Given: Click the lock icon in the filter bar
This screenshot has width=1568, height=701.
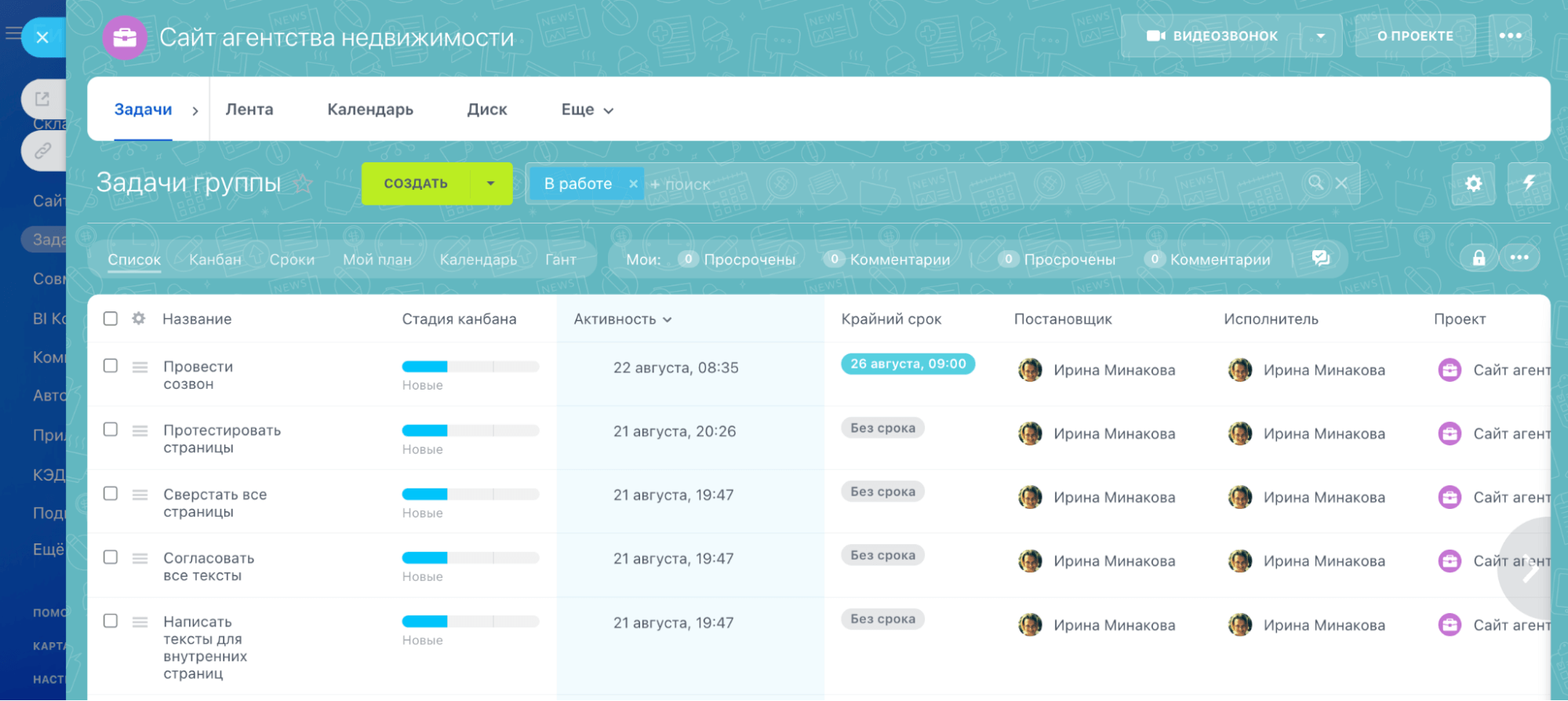Looking at the screenshot, I should coord(1478,258).
